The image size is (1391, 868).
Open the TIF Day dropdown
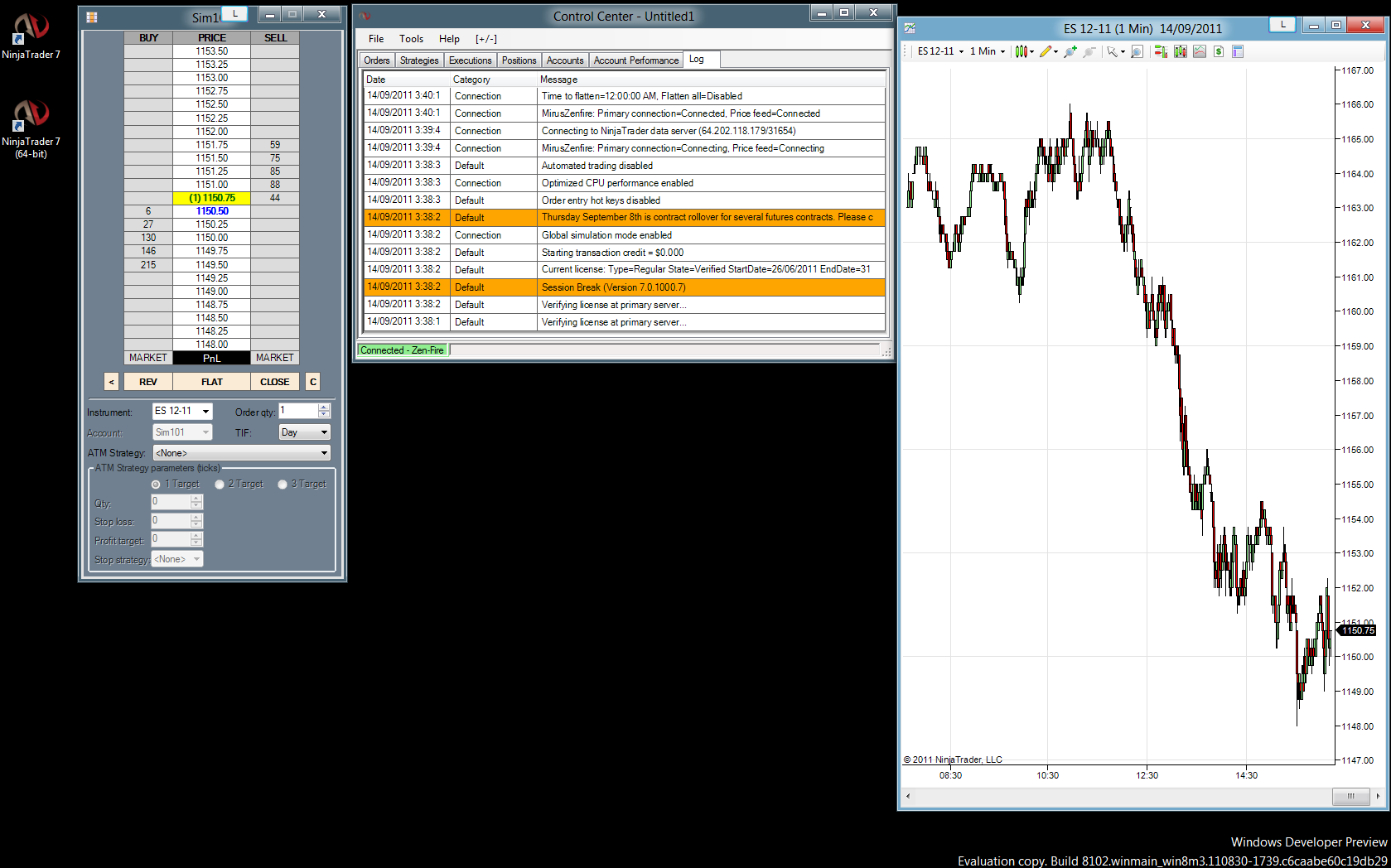click(x=304, y=432)
